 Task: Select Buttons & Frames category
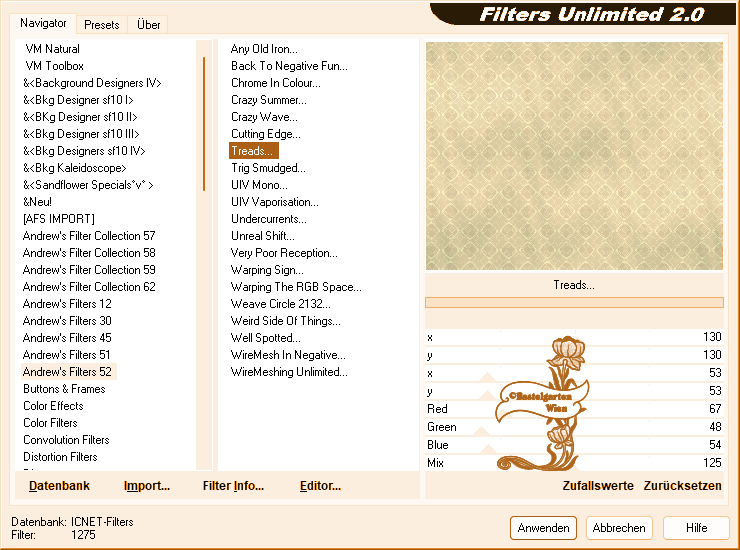[x=64, y=389]
